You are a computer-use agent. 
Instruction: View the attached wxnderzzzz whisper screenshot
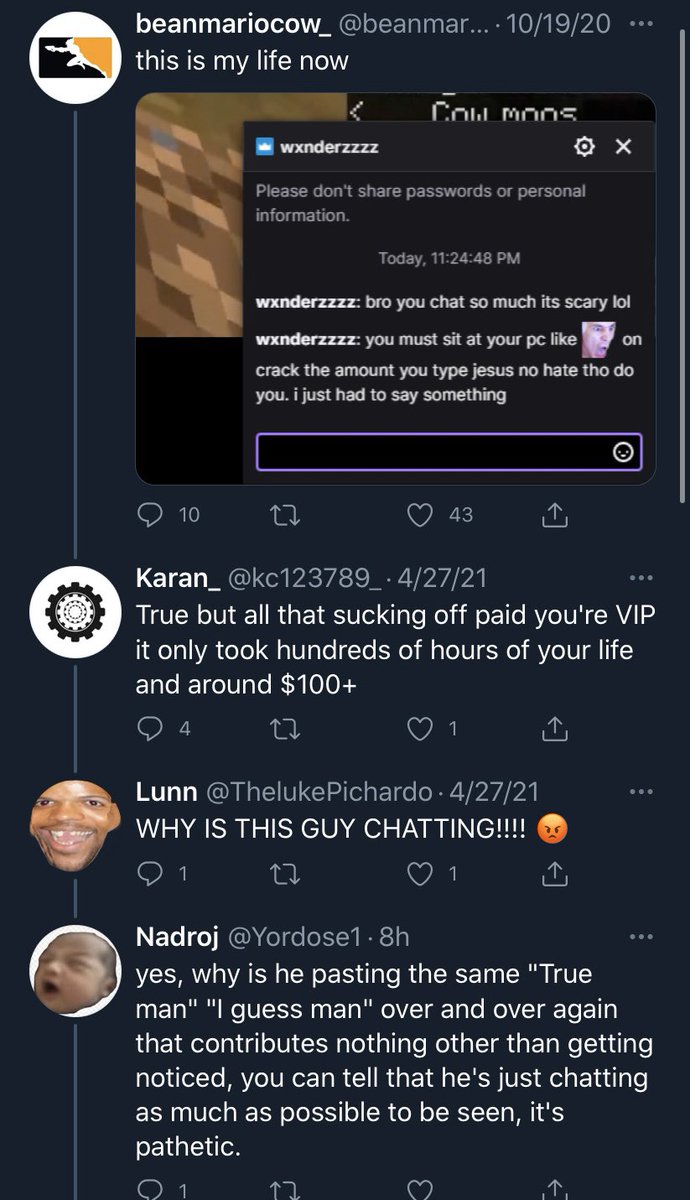396,289
